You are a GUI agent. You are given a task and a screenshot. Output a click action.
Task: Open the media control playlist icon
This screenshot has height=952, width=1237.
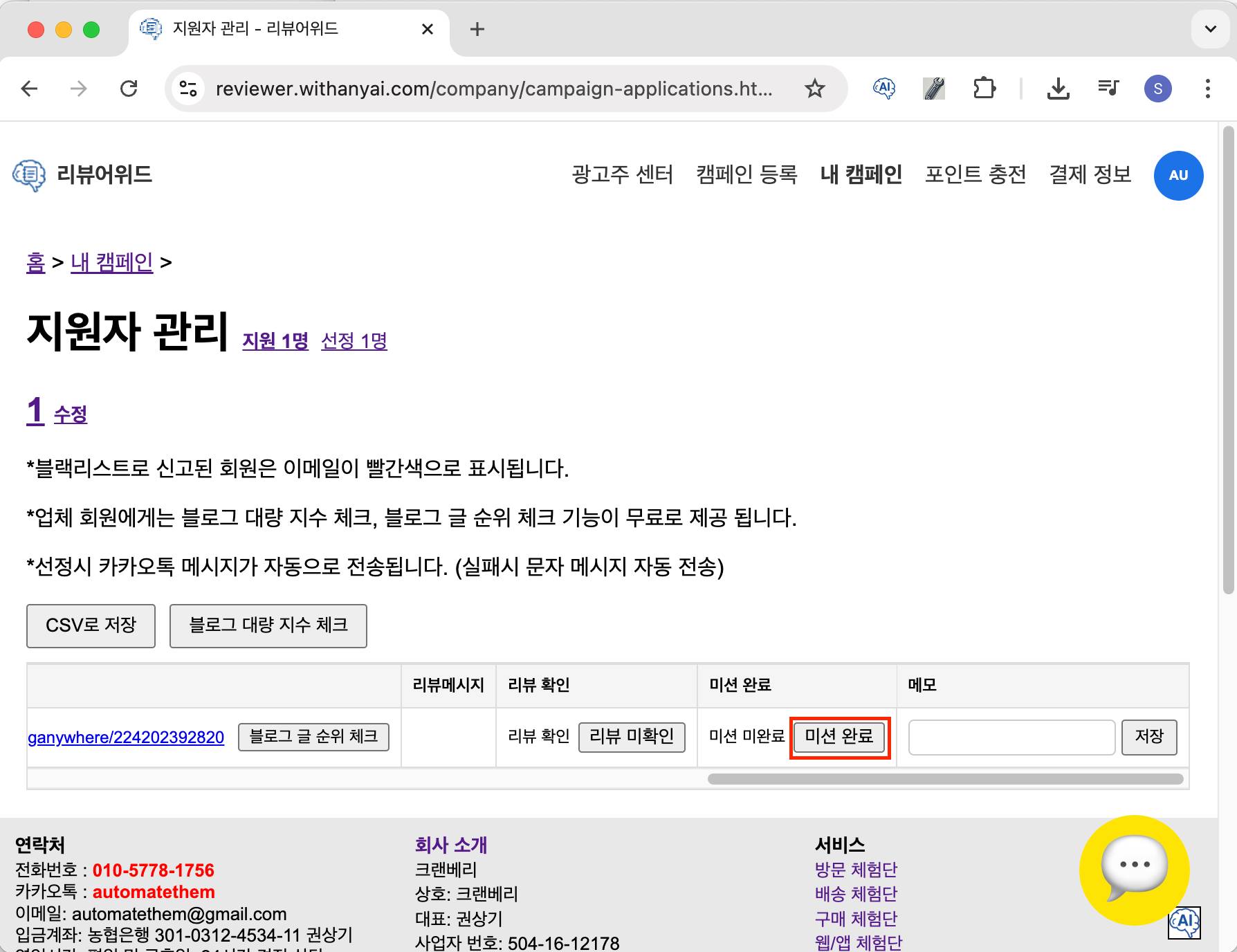(x=1108, y=89)
